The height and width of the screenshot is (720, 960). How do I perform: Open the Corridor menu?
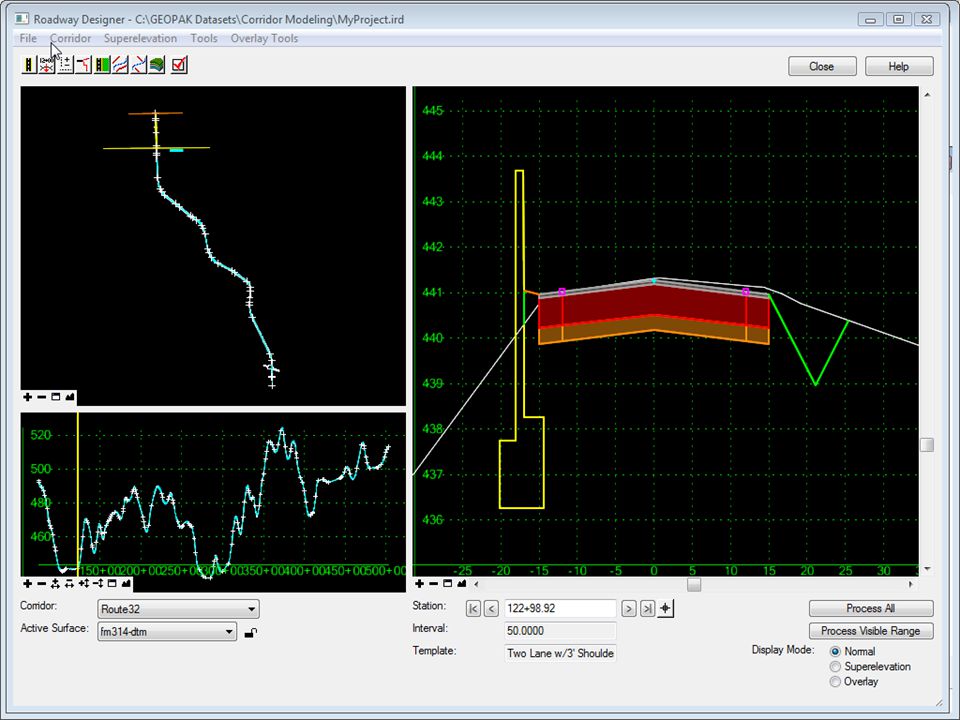tap(70, 38)
